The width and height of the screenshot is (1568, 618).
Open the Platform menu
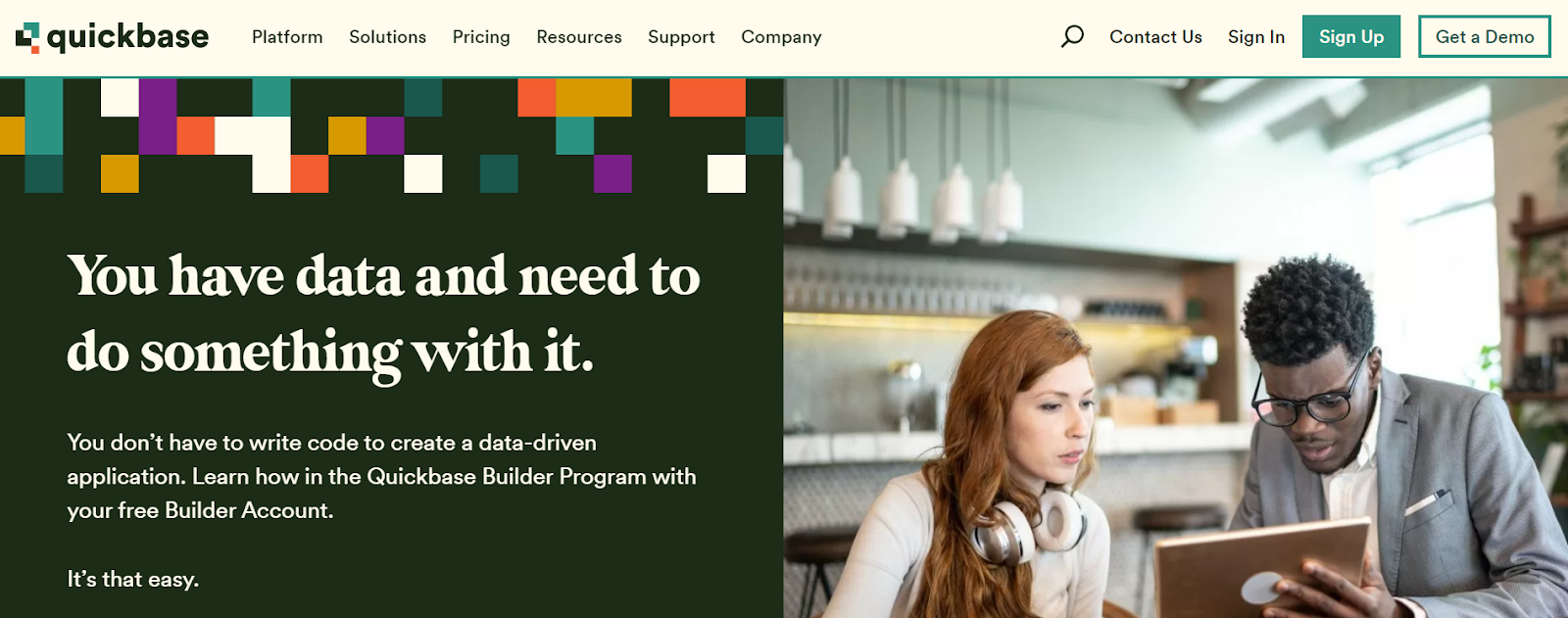pos(287,37)
